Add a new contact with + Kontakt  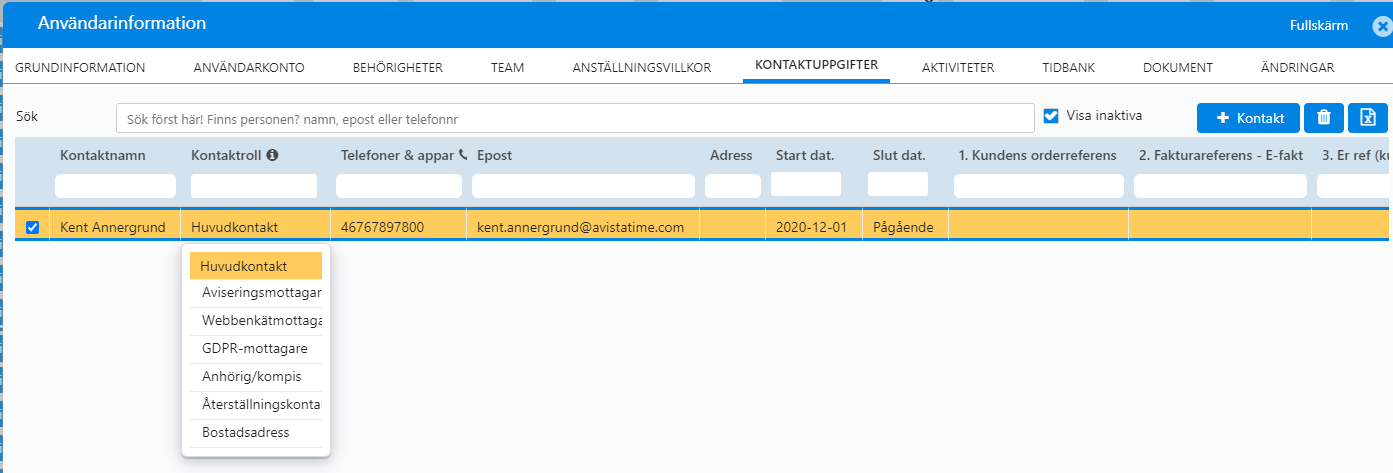1248,117
